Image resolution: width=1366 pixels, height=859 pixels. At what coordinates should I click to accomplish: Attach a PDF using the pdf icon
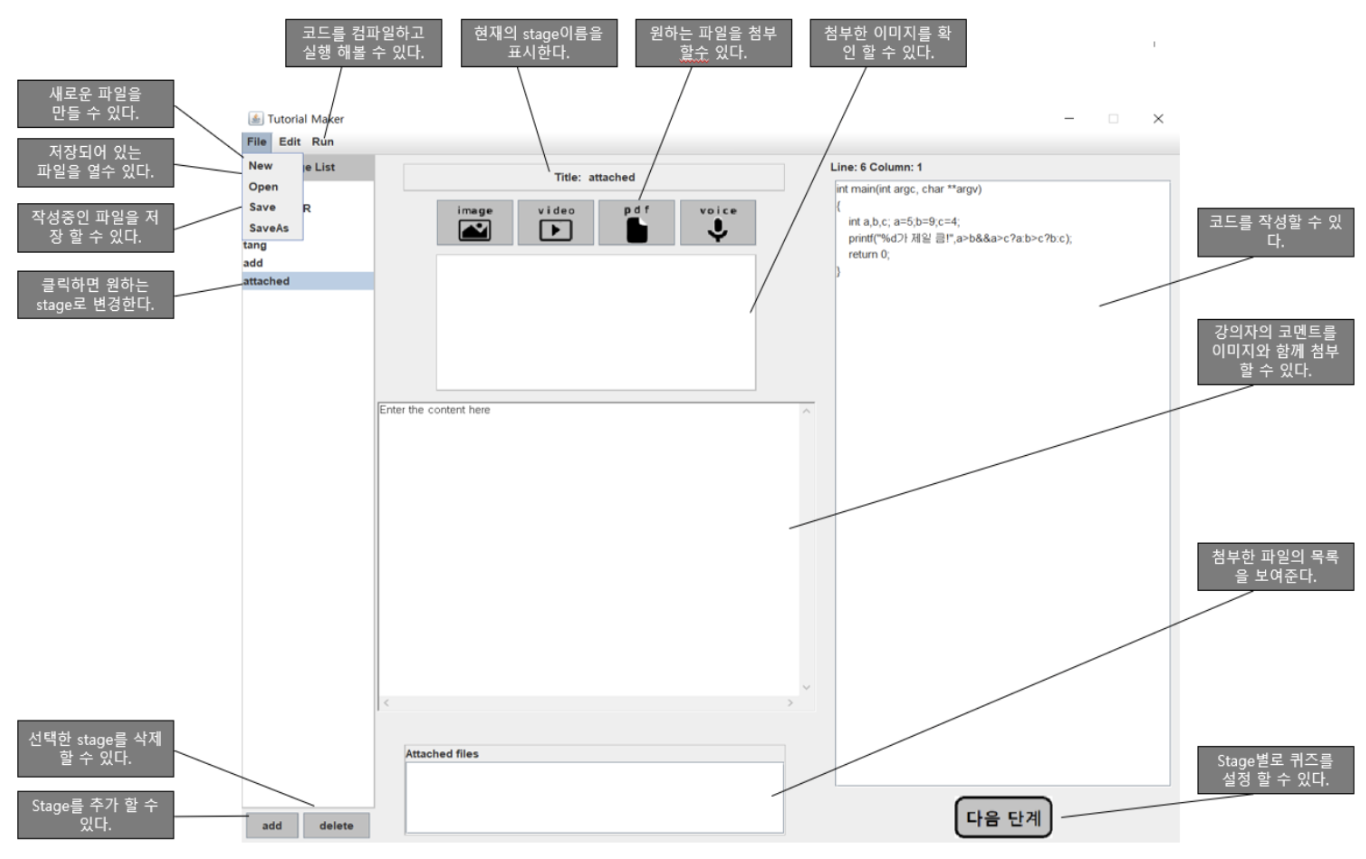[636, 221]
